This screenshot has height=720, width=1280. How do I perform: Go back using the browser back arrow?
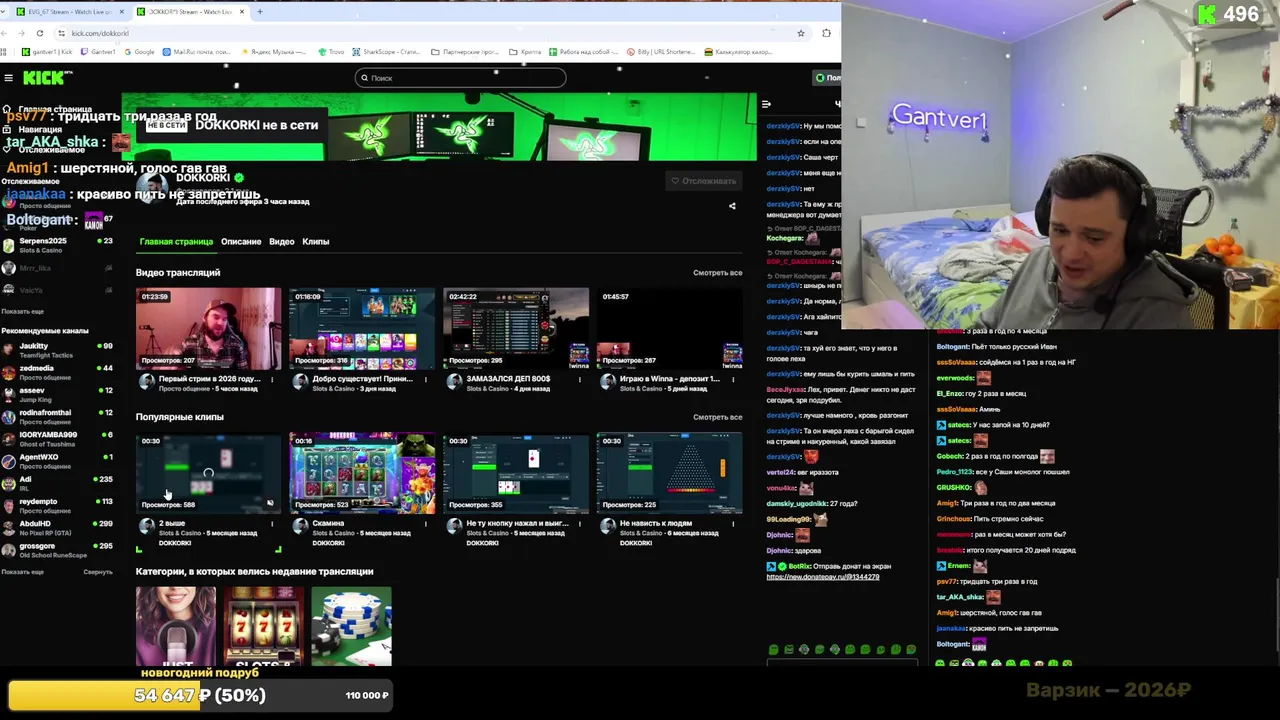click(x=6, y=33)
